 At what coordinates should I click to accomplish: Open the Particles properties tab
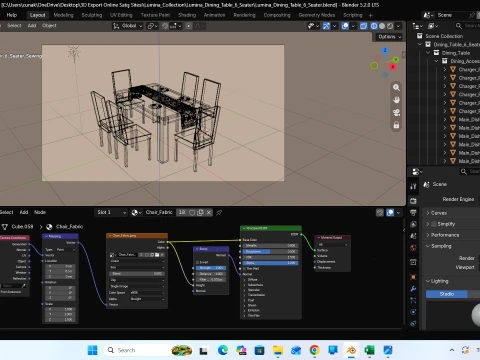click(x=413, y=300)
